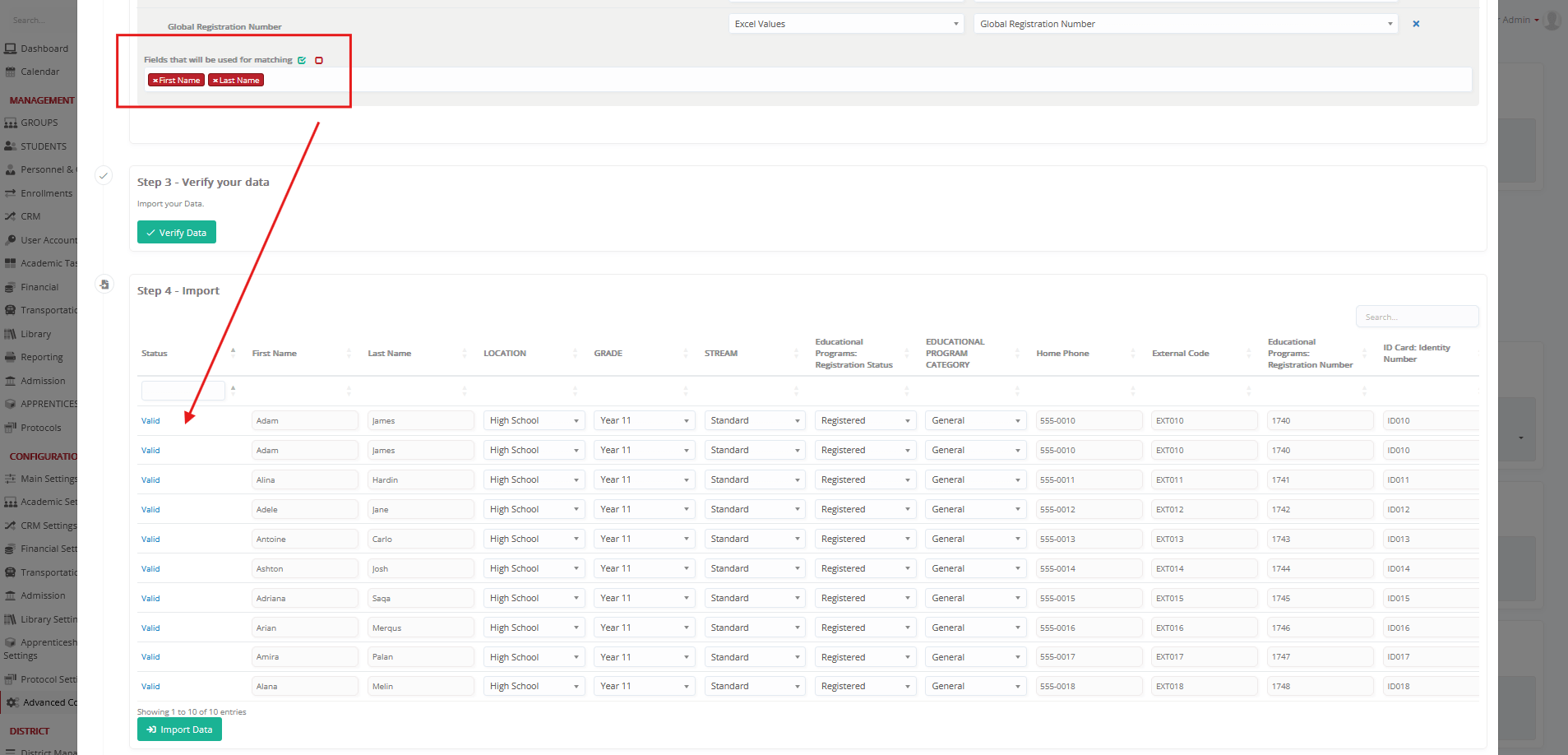Remove the First Name matching tag
1568x755 pixels.
(x=155, y=81)
